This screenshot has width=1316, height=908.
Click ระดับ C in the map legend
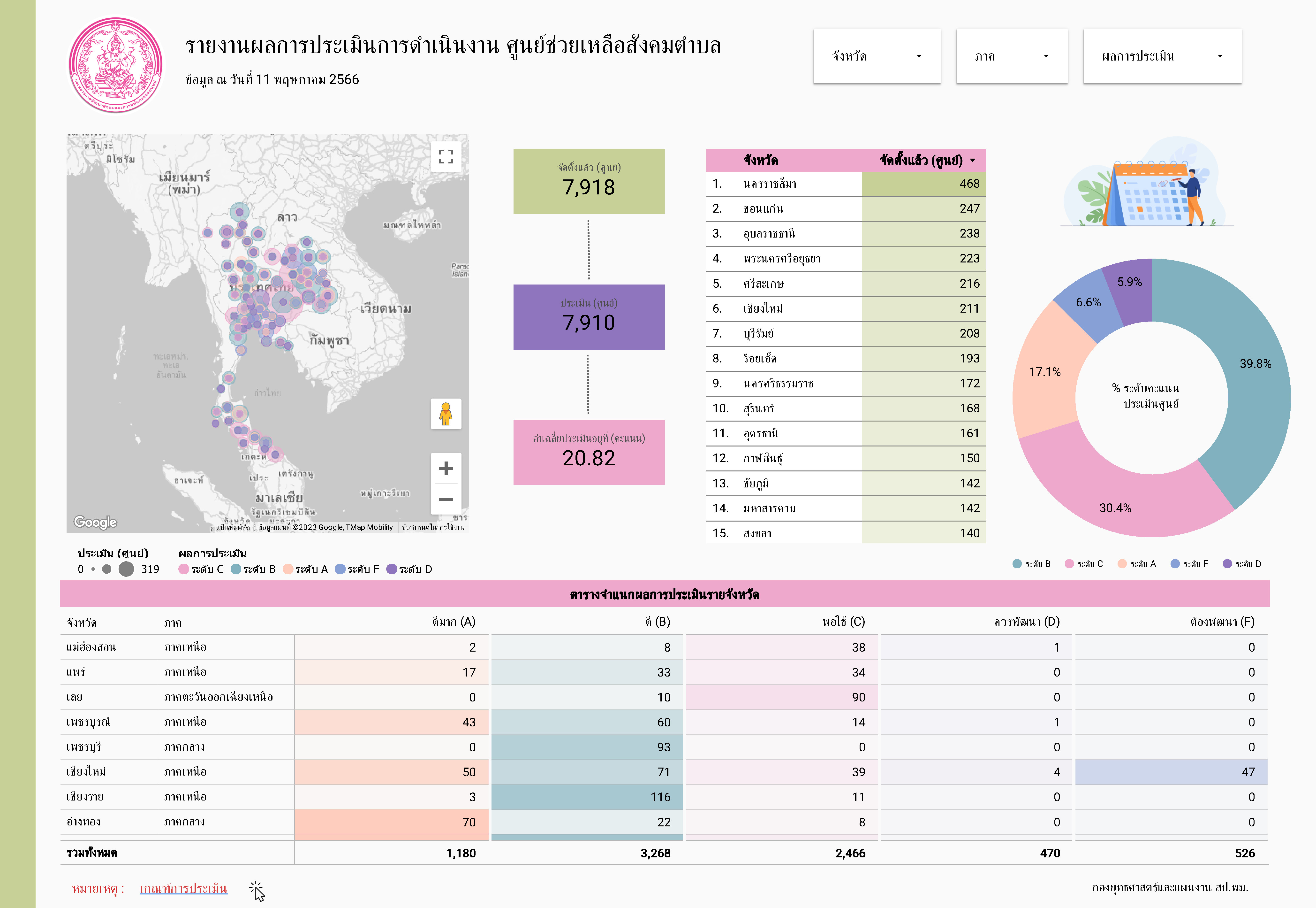[x=201, y=569]
